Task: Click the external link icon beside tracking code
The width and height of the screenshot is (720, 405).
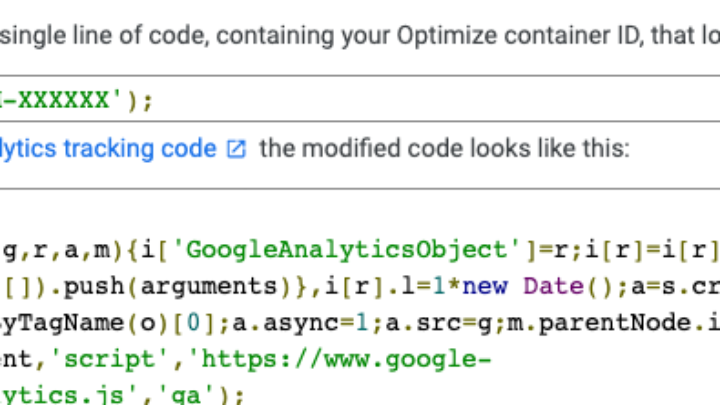Action: pyautogui.click(x=236, y=149)
